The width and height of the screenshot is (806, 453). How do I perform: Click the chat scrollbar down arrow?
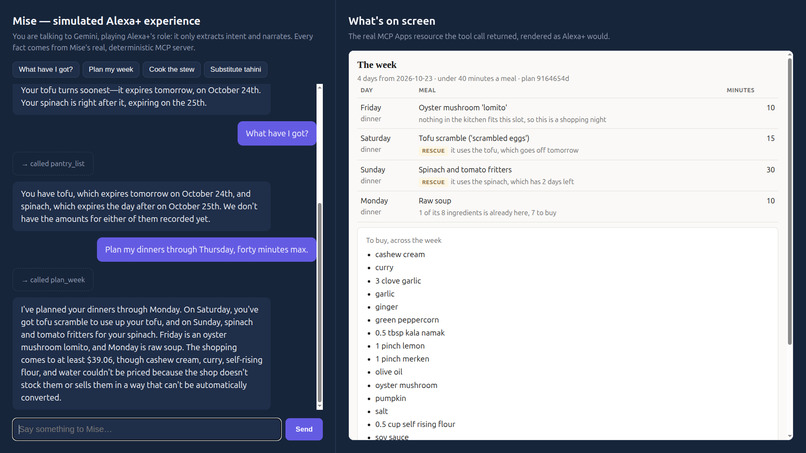click(x=320, y=406)
